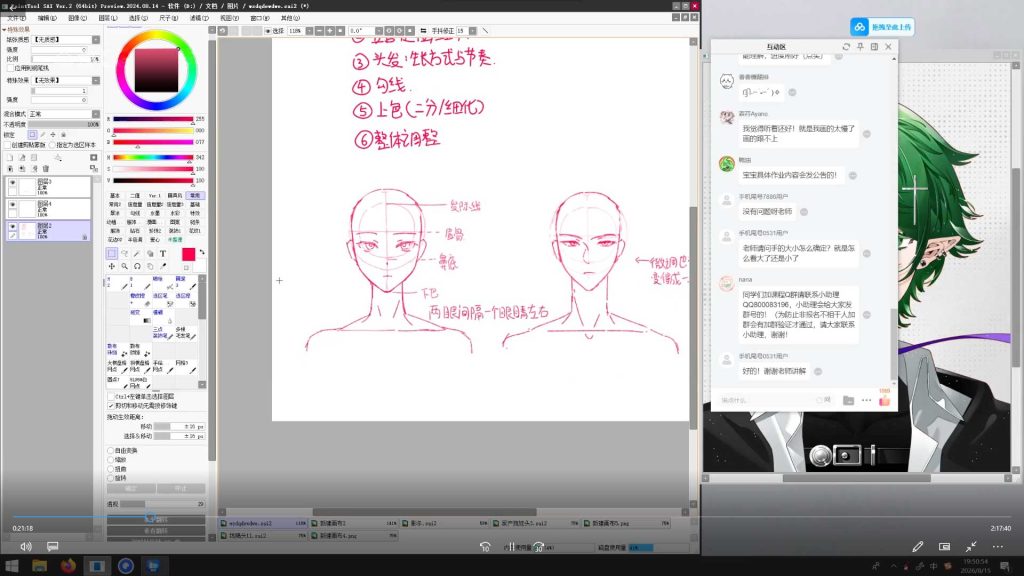Swap foreground and background colors

(x=201, y=251)
